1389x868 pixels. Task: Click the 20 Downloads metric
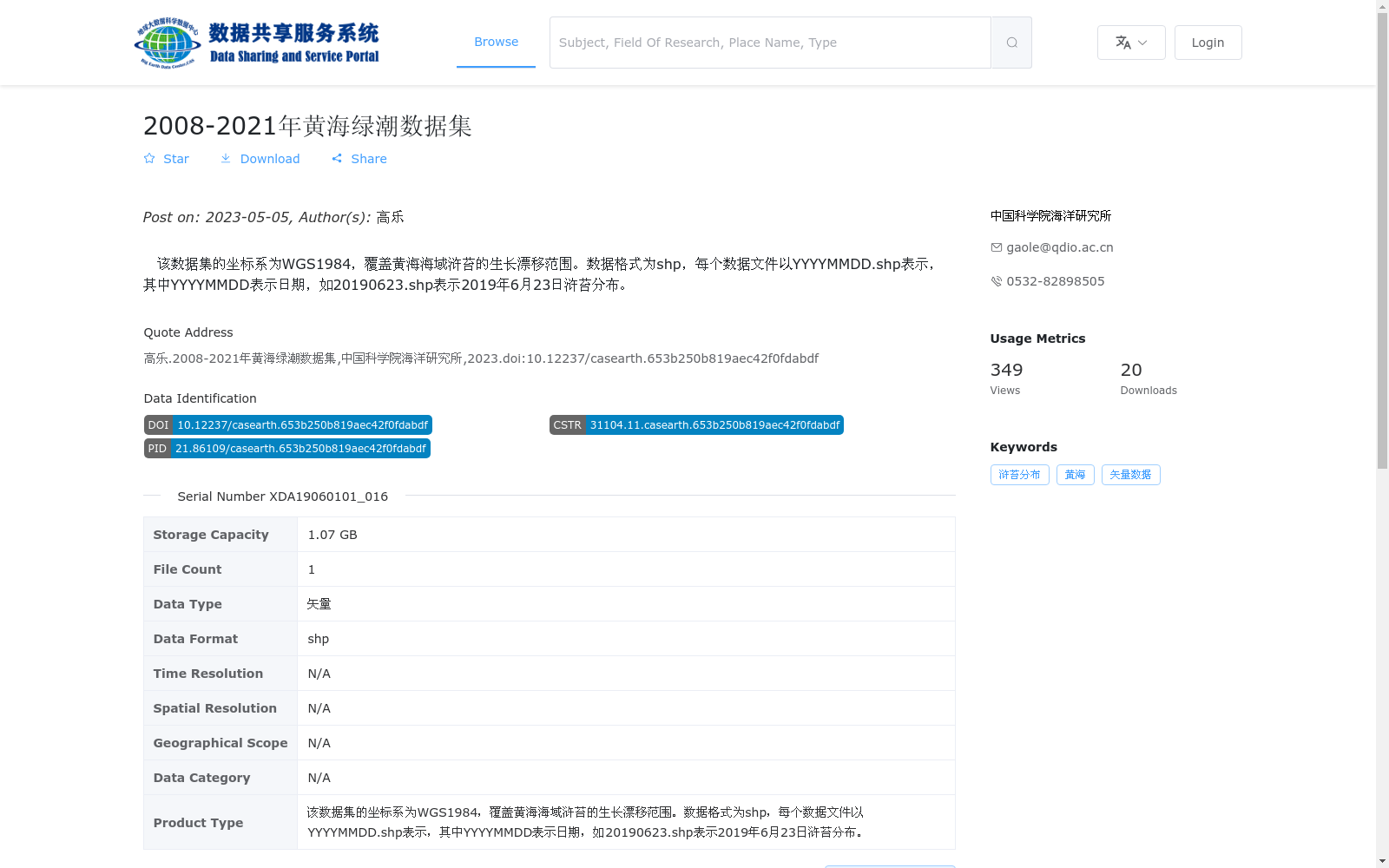click(1149, 378)
